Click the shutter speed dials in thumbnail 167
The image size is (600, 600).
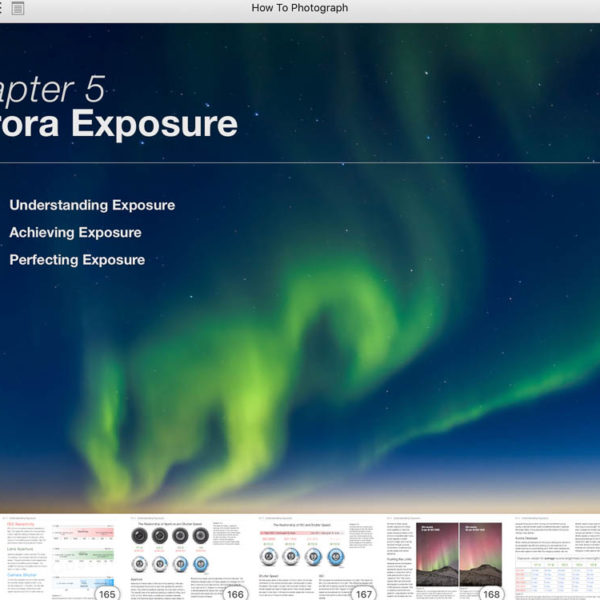point(302,556)
